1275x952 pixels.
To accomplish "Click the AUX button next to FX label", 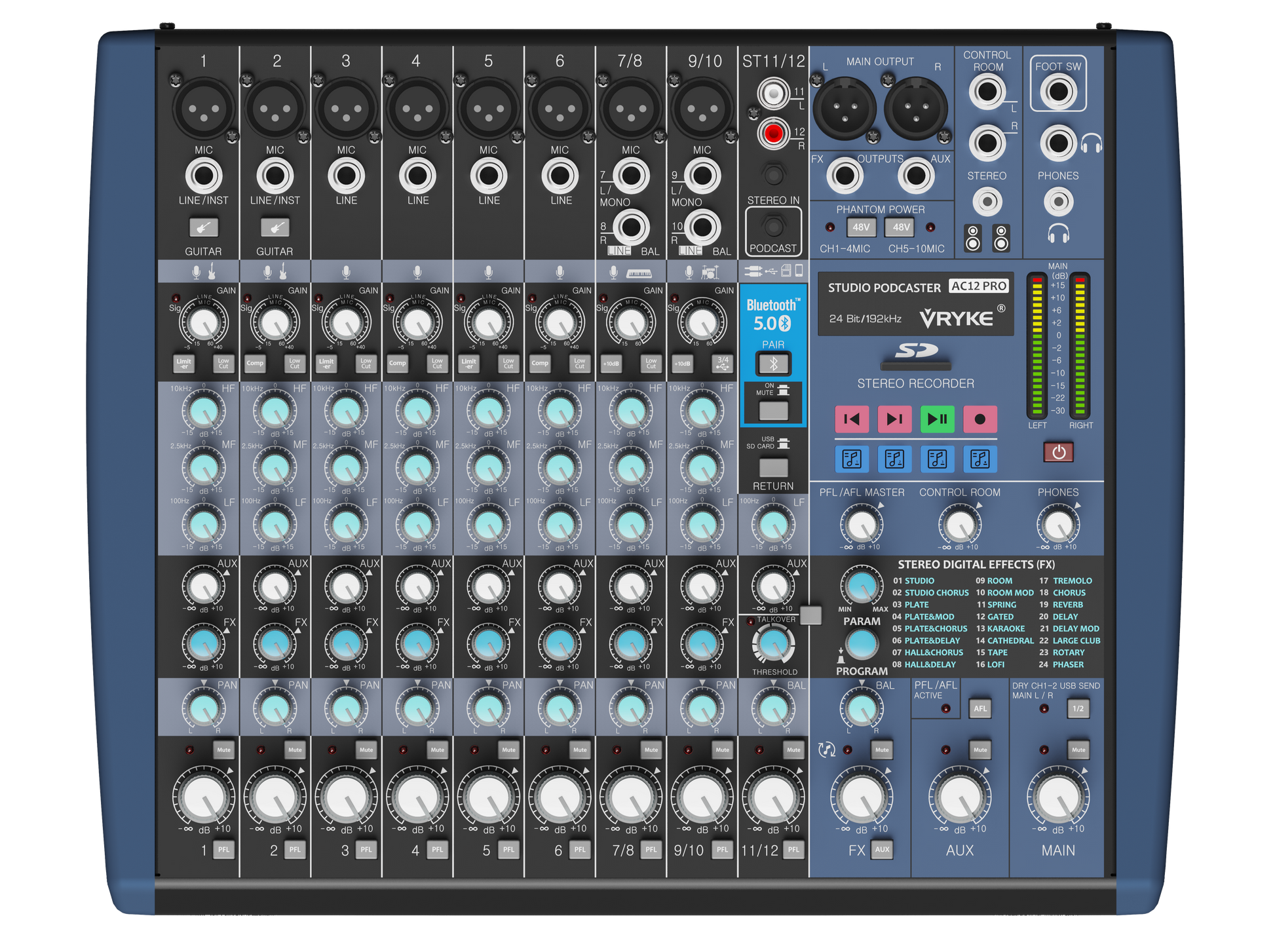I will [882, 850].
